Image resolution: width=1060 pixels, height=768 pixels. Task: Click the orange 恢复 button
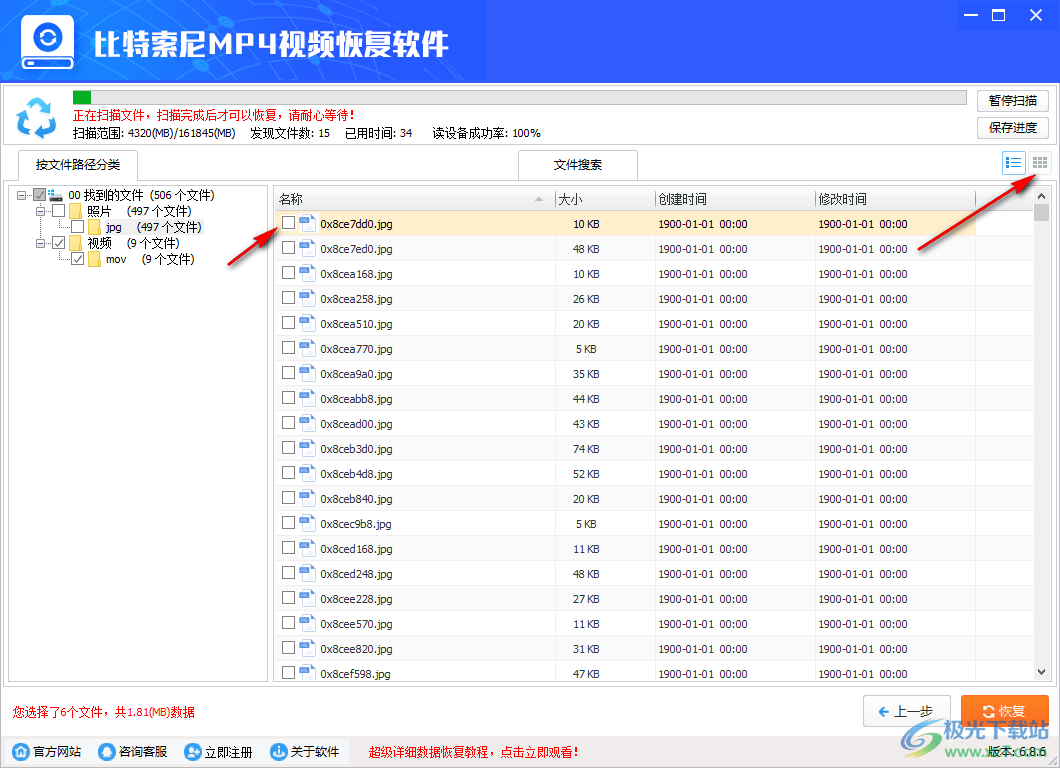click(1005, 711)
